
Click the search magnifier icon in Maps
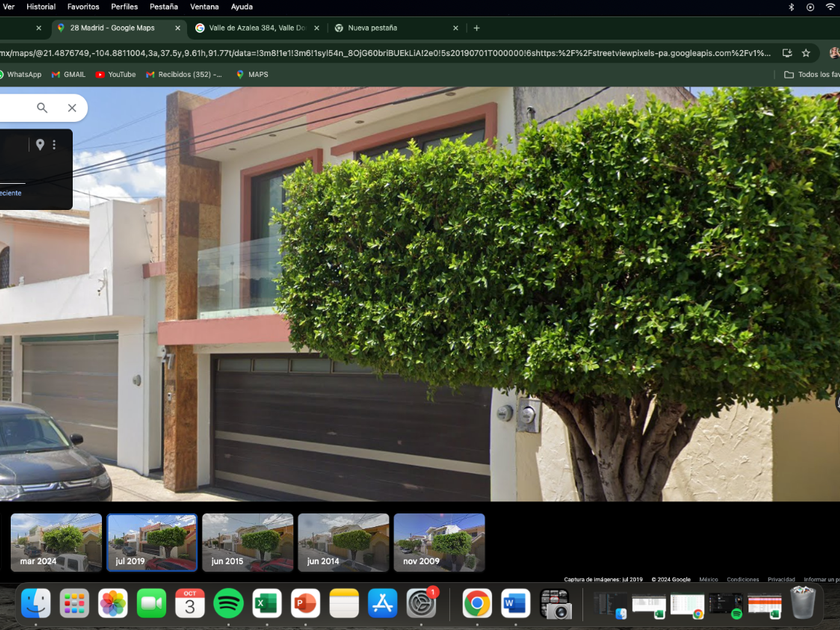click(42, 108)
